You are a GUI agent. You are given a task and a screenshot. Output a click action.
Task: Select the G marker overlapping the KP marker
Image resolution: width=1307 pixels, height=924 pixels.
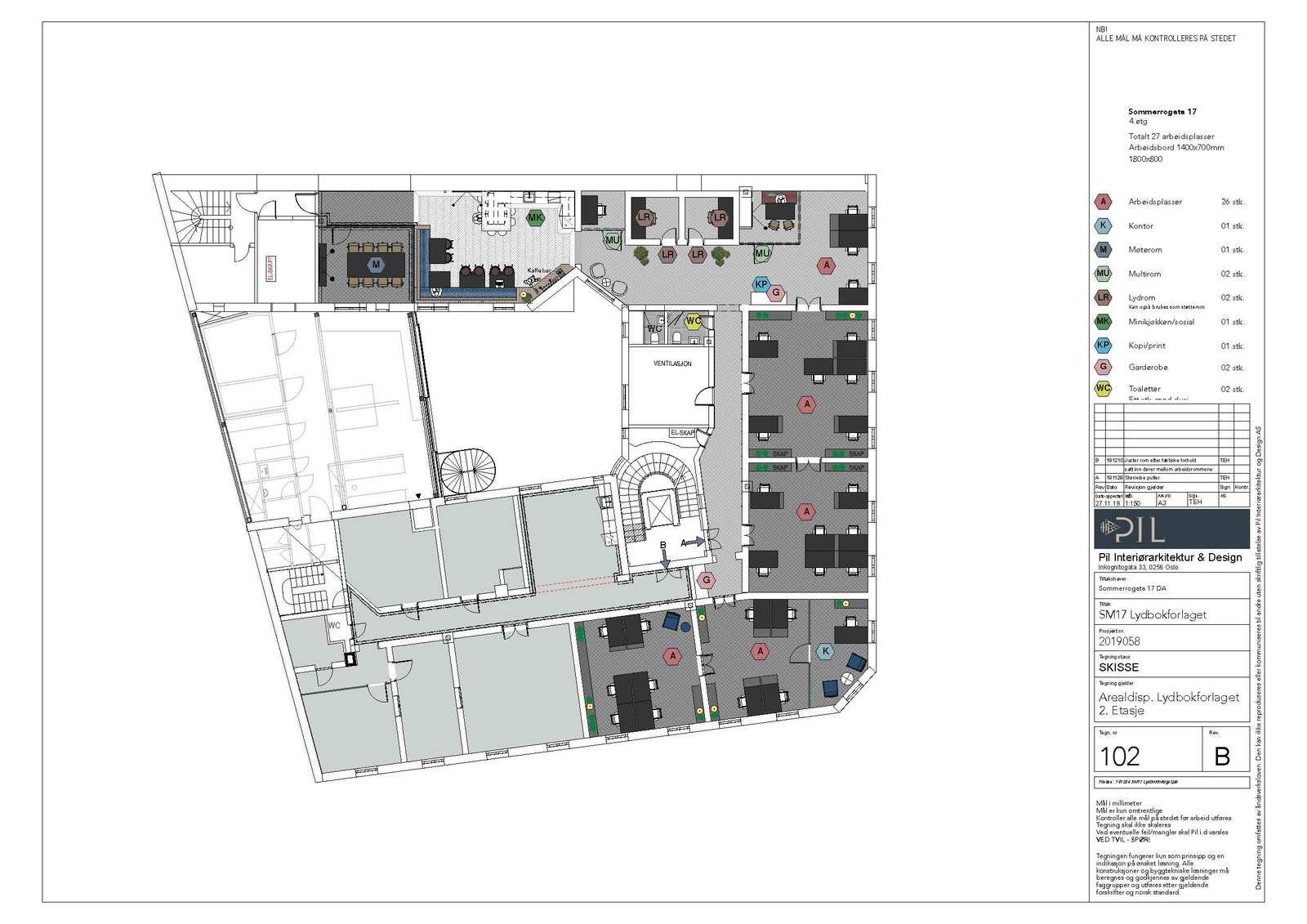click(777, 292)
